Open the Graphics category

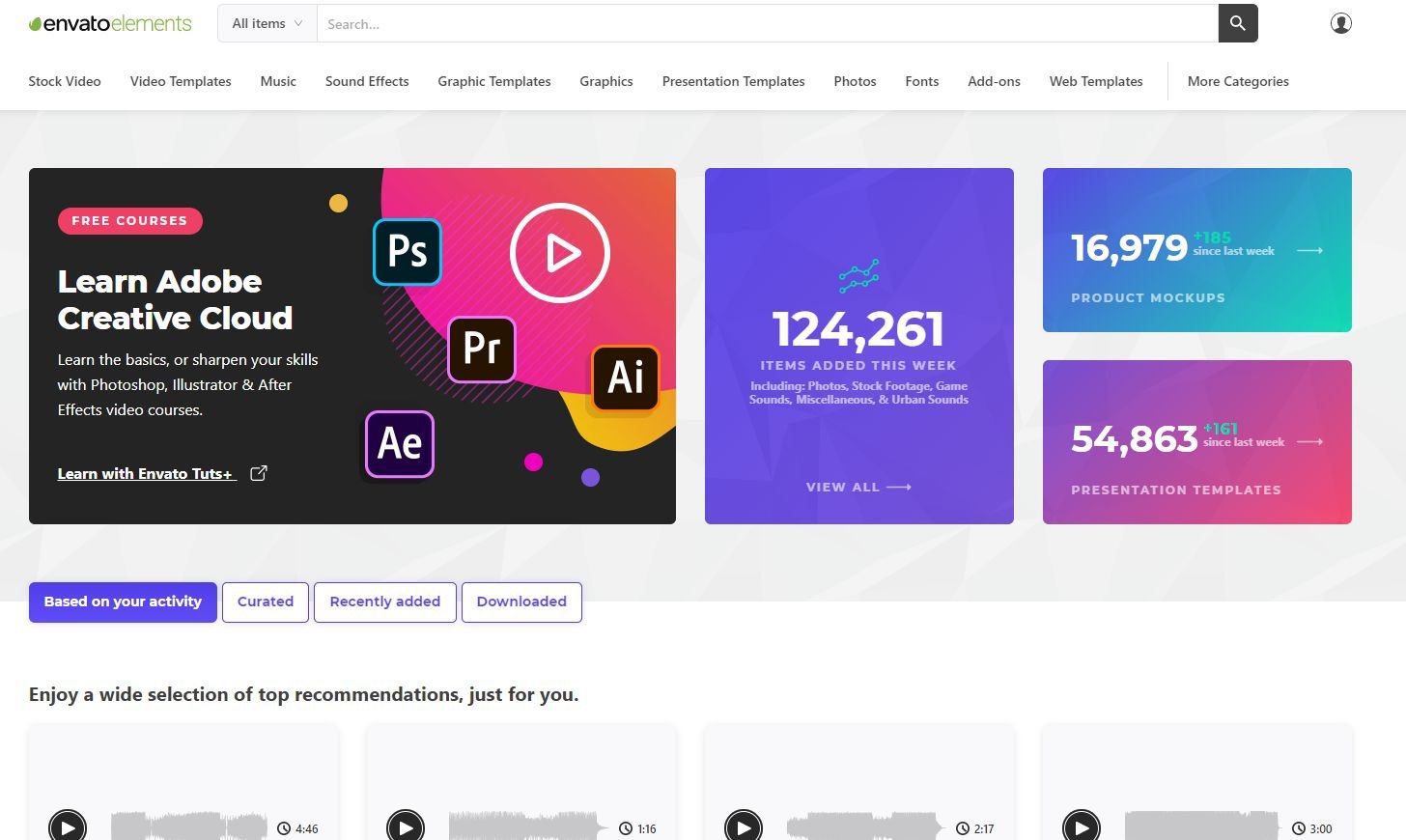click(606, 81)
